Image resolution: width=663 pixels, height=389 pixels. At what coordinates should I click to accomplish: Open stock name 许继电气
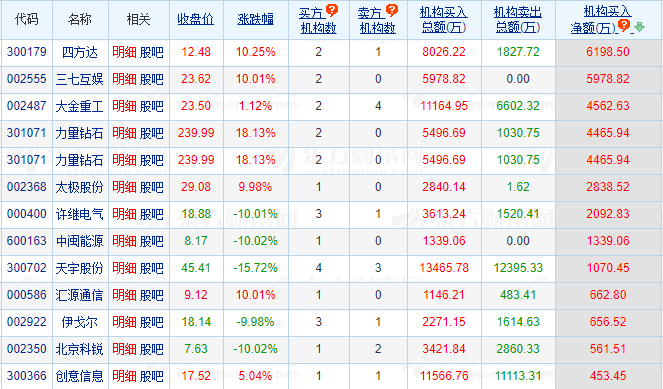point(79,214)
